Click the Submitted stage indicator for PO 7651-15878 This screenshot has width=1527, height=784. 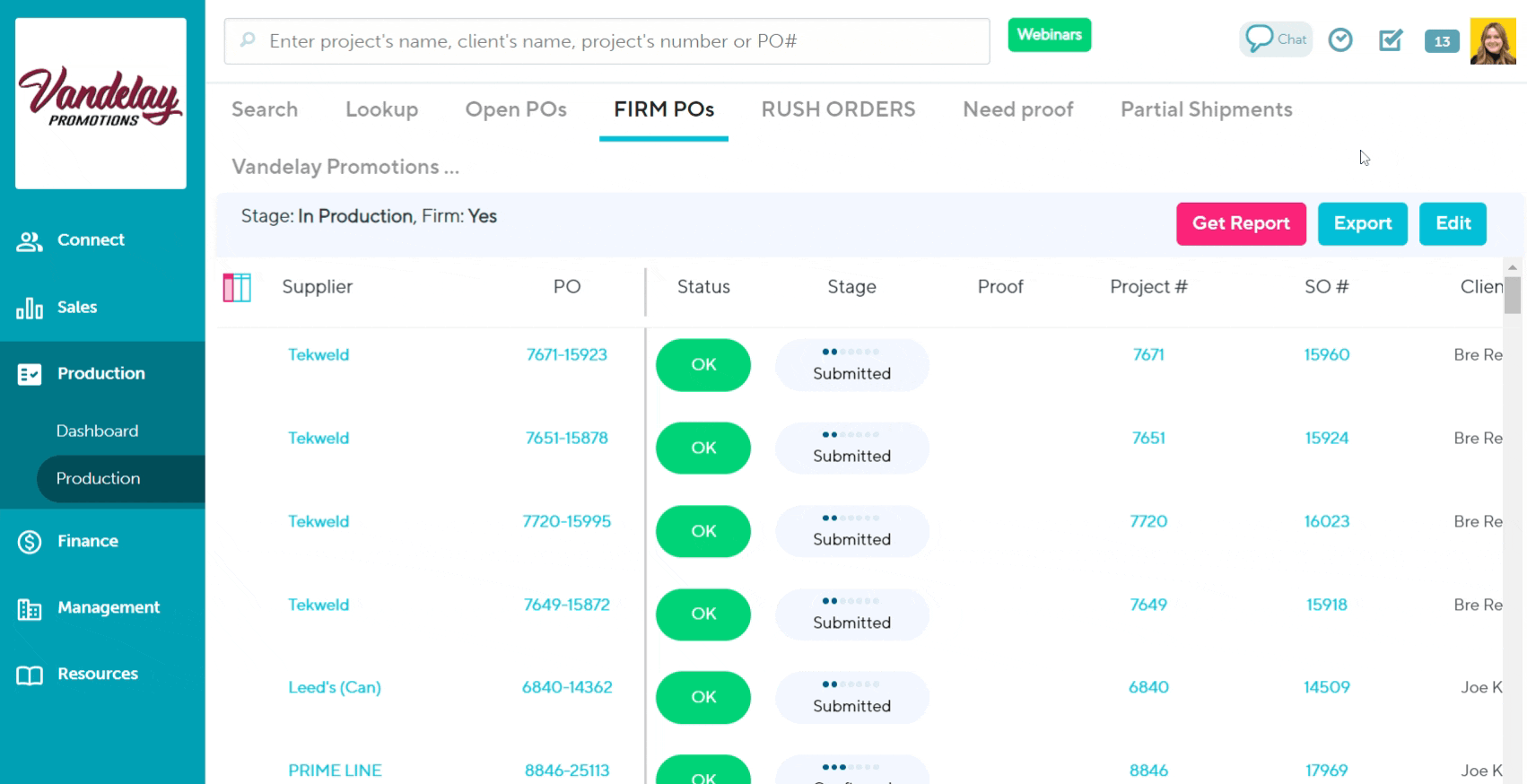(851, 448)
